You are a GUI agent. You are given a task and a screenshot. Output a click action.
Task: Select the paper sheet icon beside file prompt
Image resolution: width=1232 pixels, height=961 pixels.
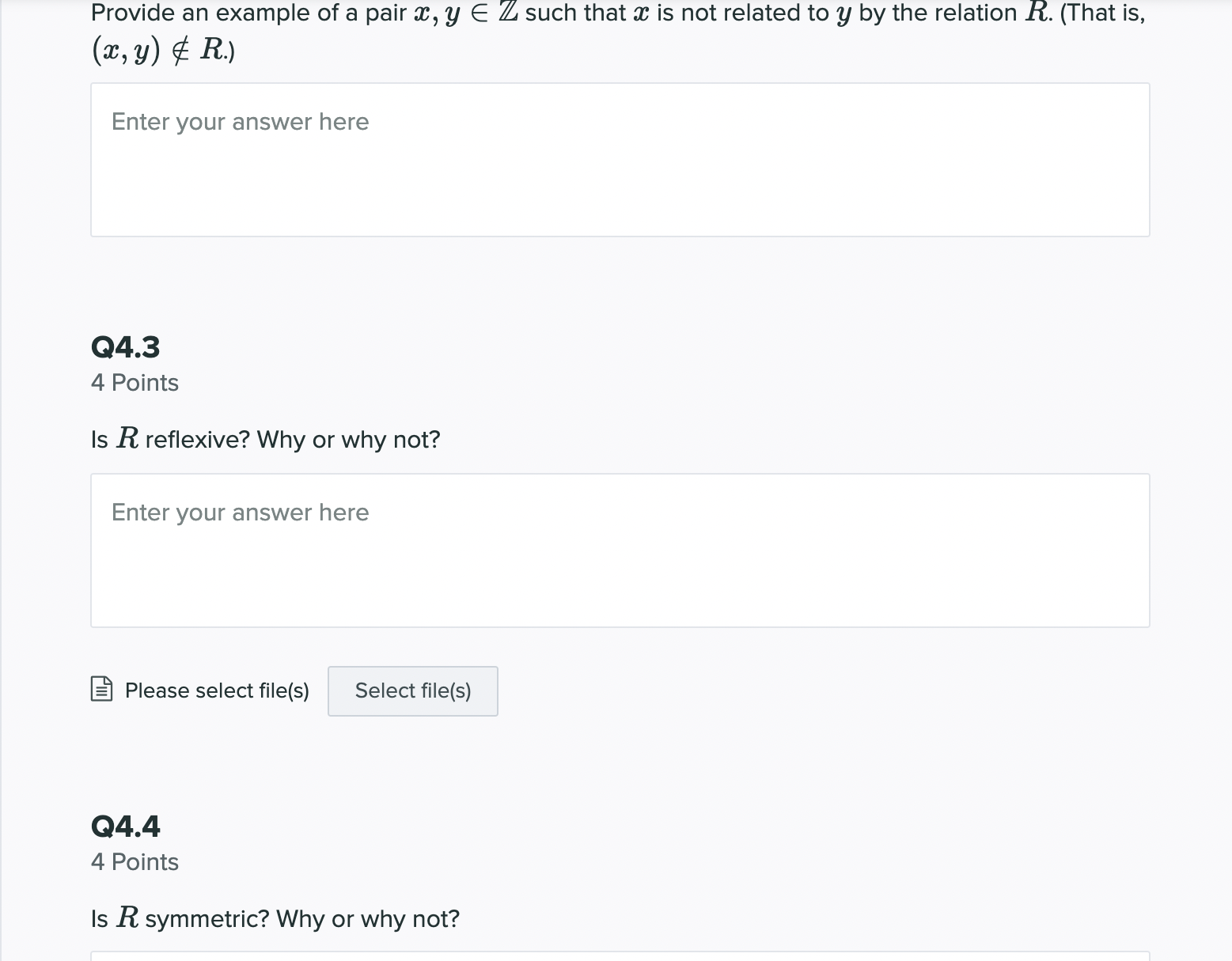100,690
